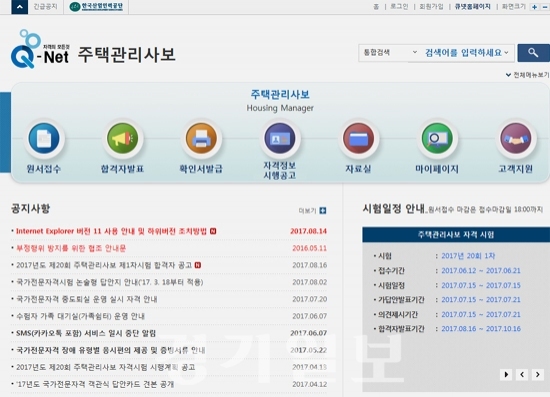
Task: Open the 긴급공지 tab
Action: (45, 6)
